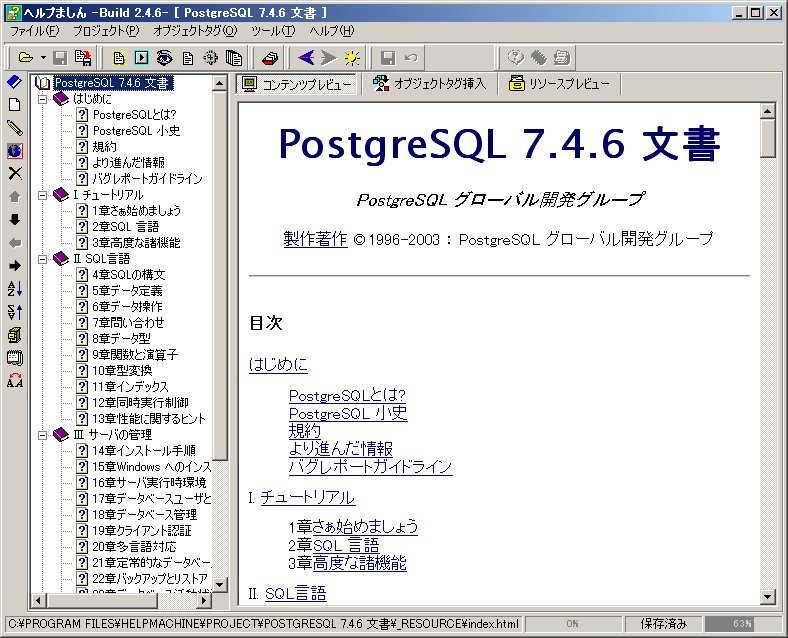Click the X delete icon in sidebar

pos(15,173)
